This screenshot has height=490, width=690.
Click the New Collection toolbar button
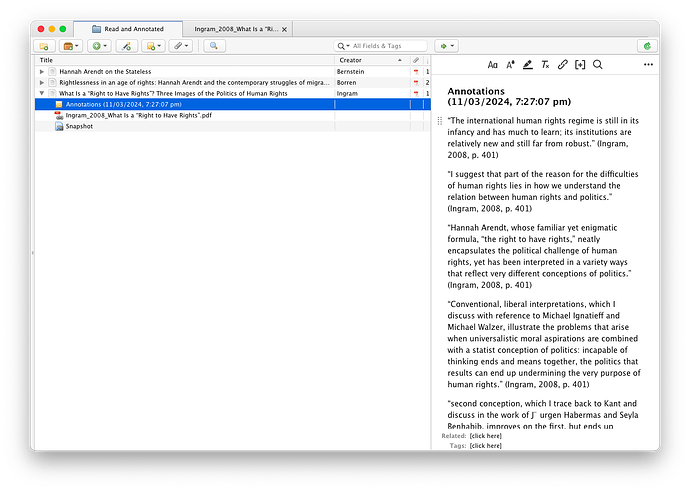pos(44,46)
